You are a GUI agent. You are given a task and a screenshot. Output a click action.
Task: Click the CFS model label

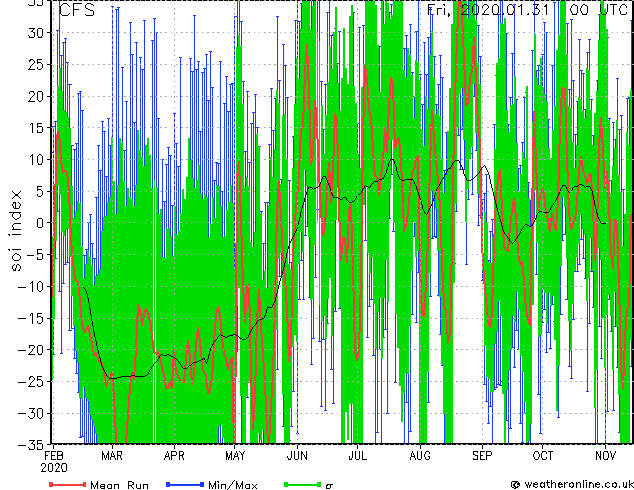click(76, 10)
